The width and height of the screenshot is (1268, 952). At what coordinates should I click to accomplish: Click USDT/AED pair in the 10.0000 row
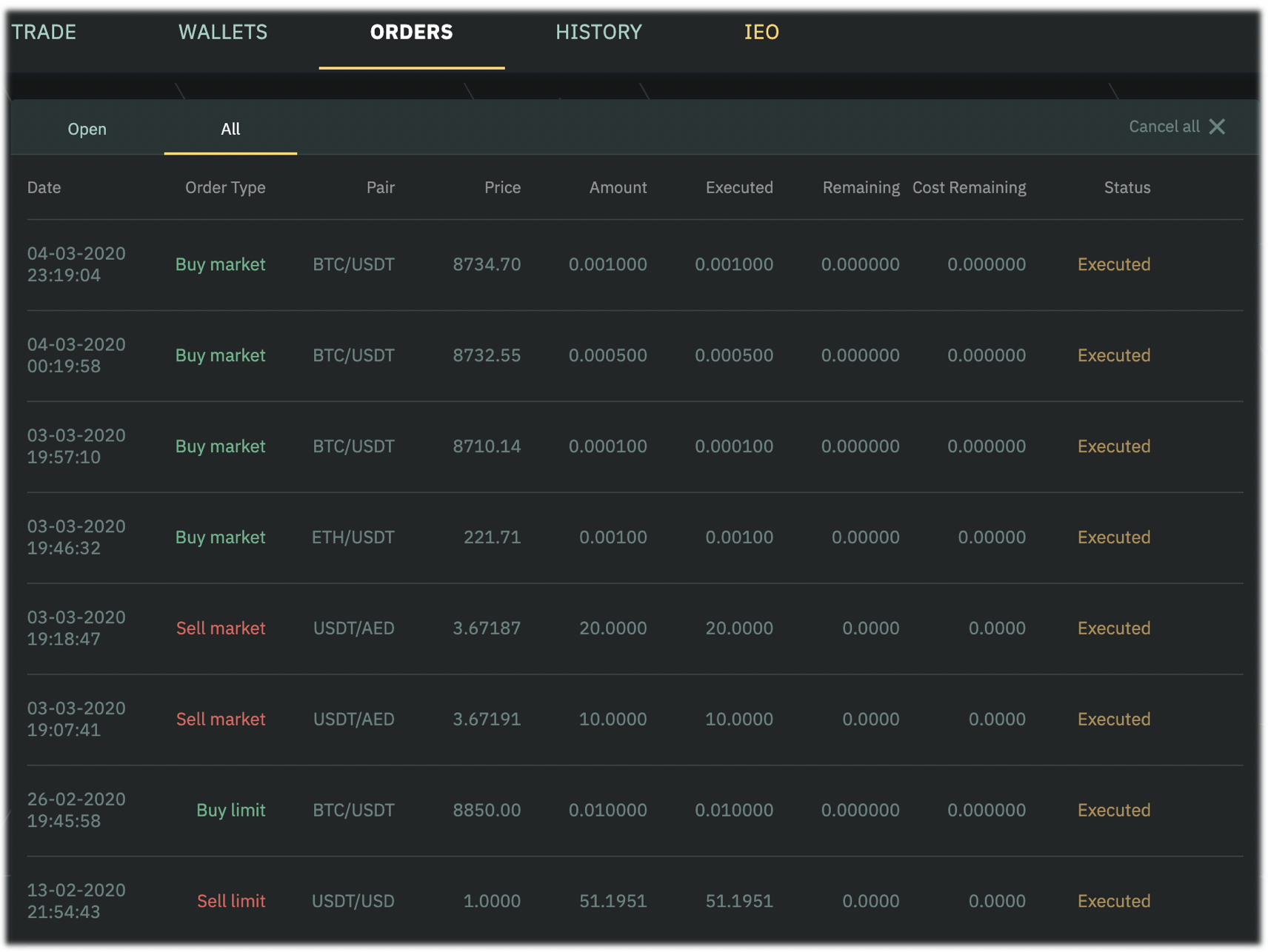353,719
